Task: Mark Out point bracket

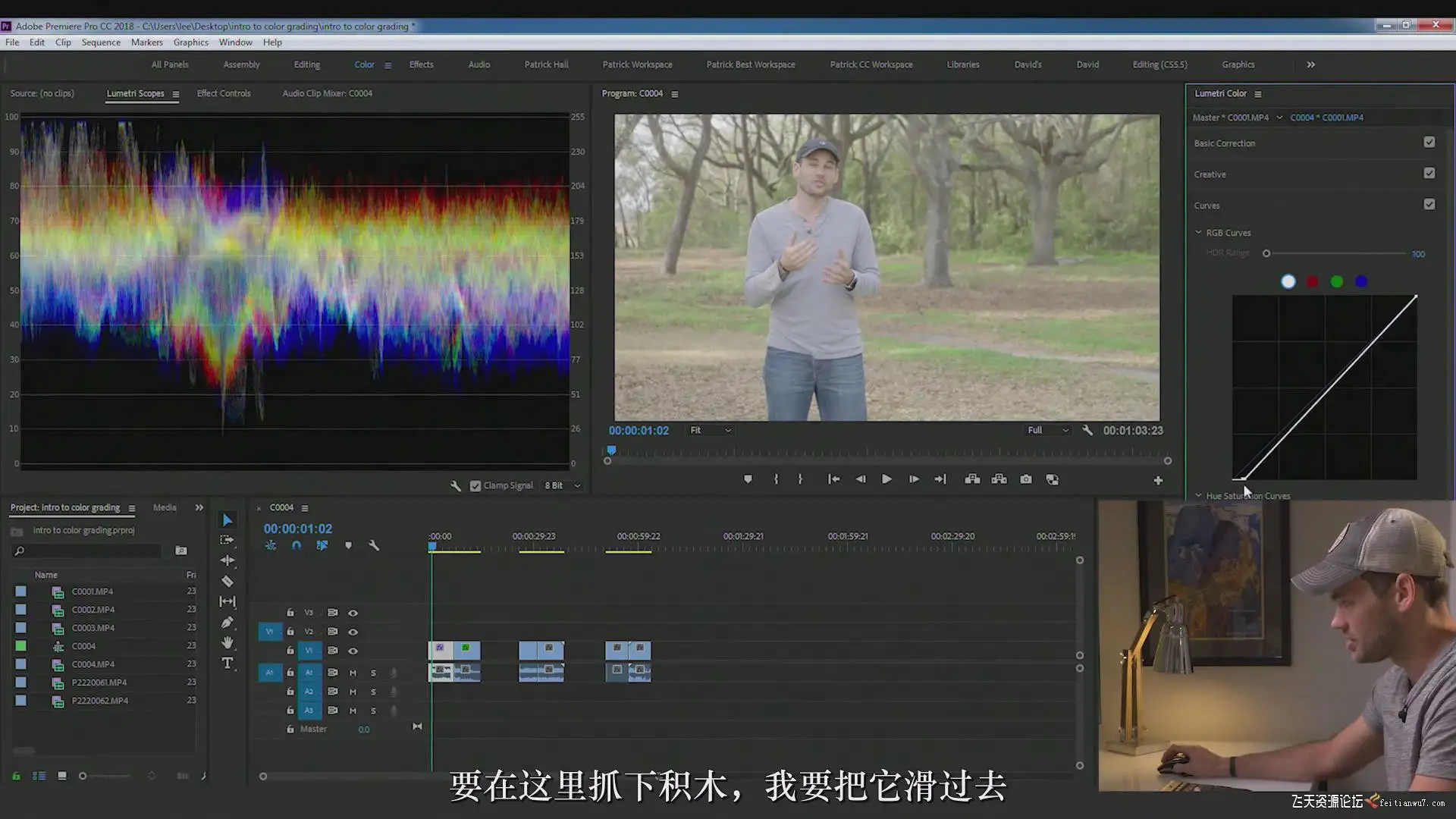Action: 800,479
